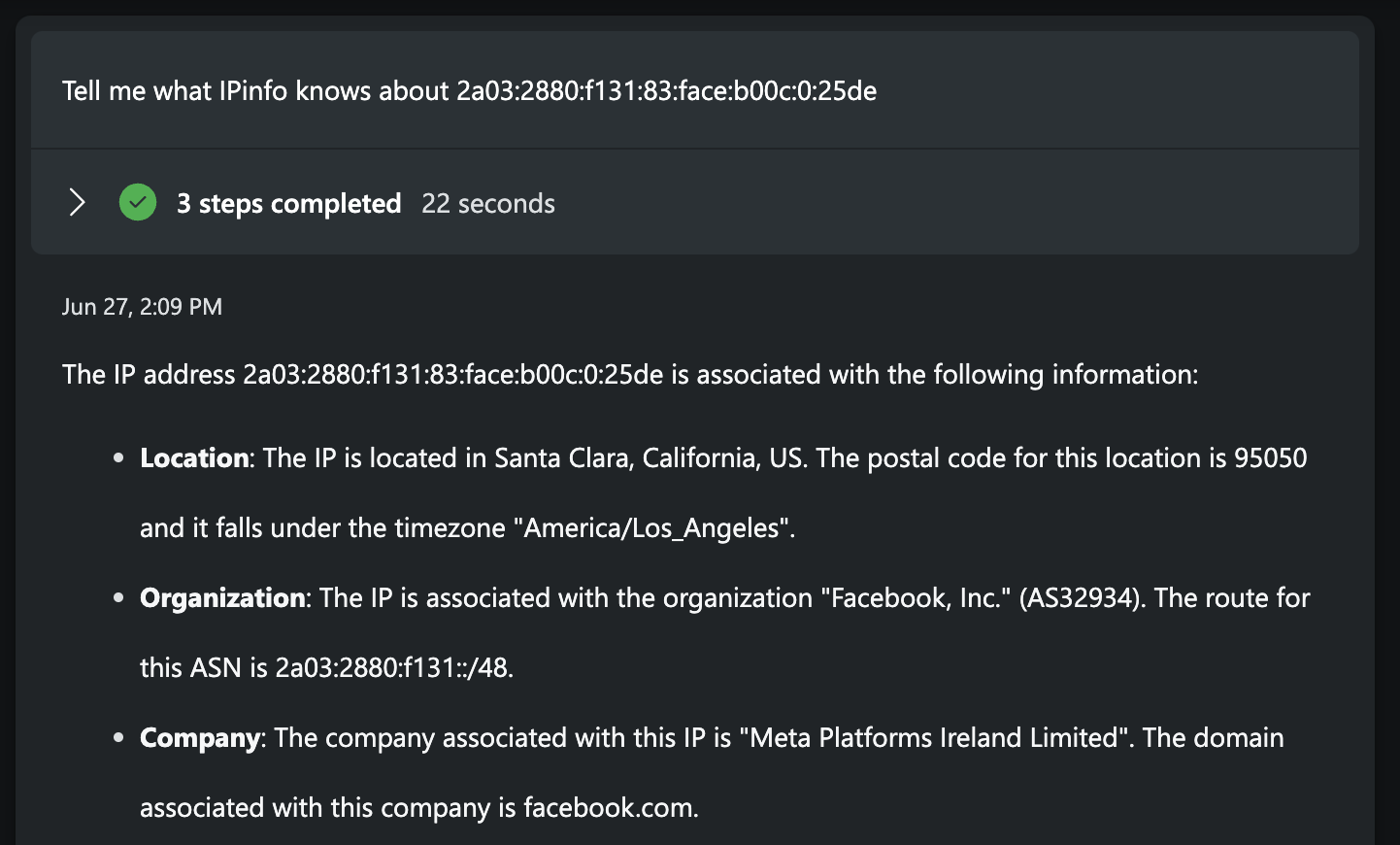Image resolution: width=1400 pixels, height=845 pixels.
Task: Click the green checkmark status icon
Action: tap(138, 202)
